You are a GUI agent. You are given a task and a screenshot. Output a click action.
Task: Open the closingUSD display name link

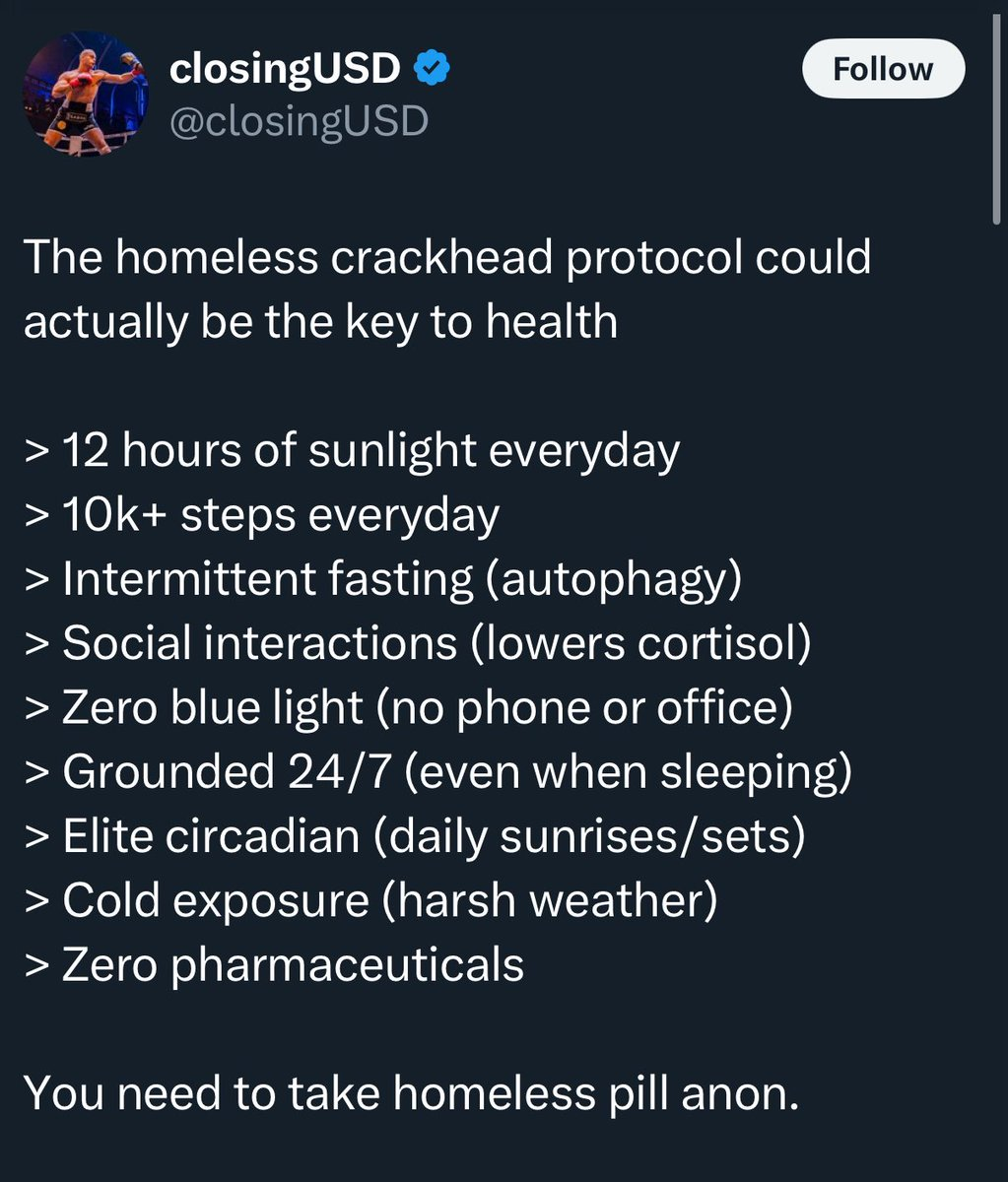[285, 69]
